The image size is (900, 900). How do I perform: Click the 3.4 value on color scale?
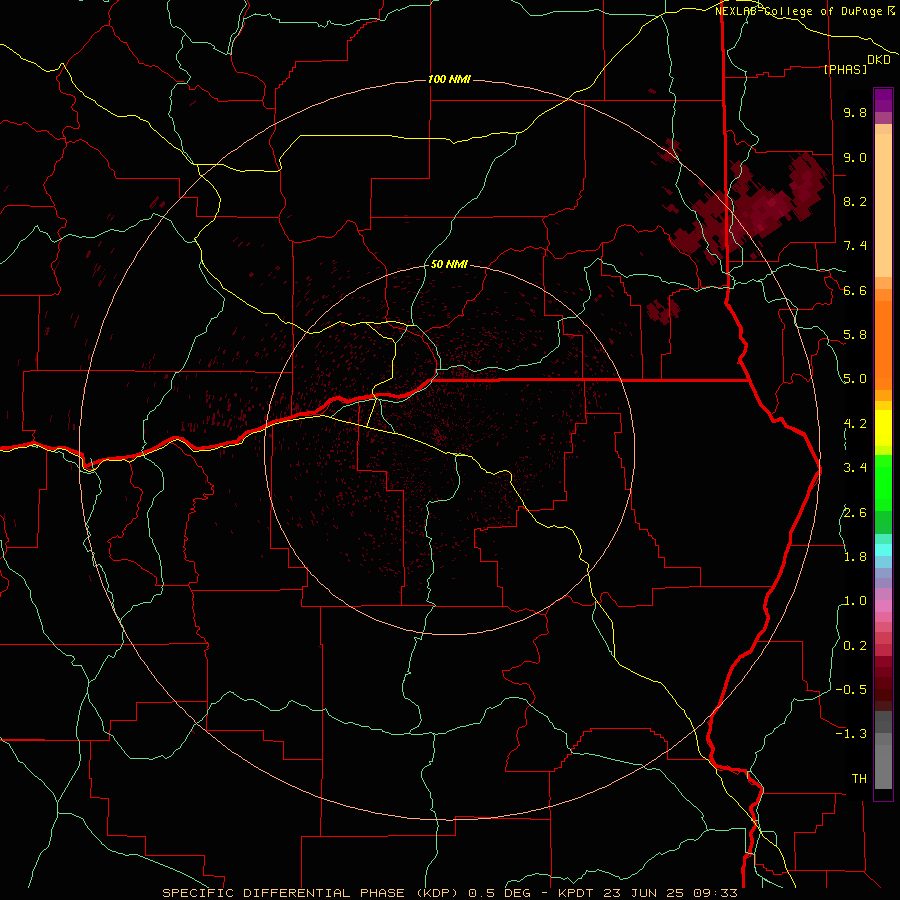pyautogui.click(x=855, y=468)
